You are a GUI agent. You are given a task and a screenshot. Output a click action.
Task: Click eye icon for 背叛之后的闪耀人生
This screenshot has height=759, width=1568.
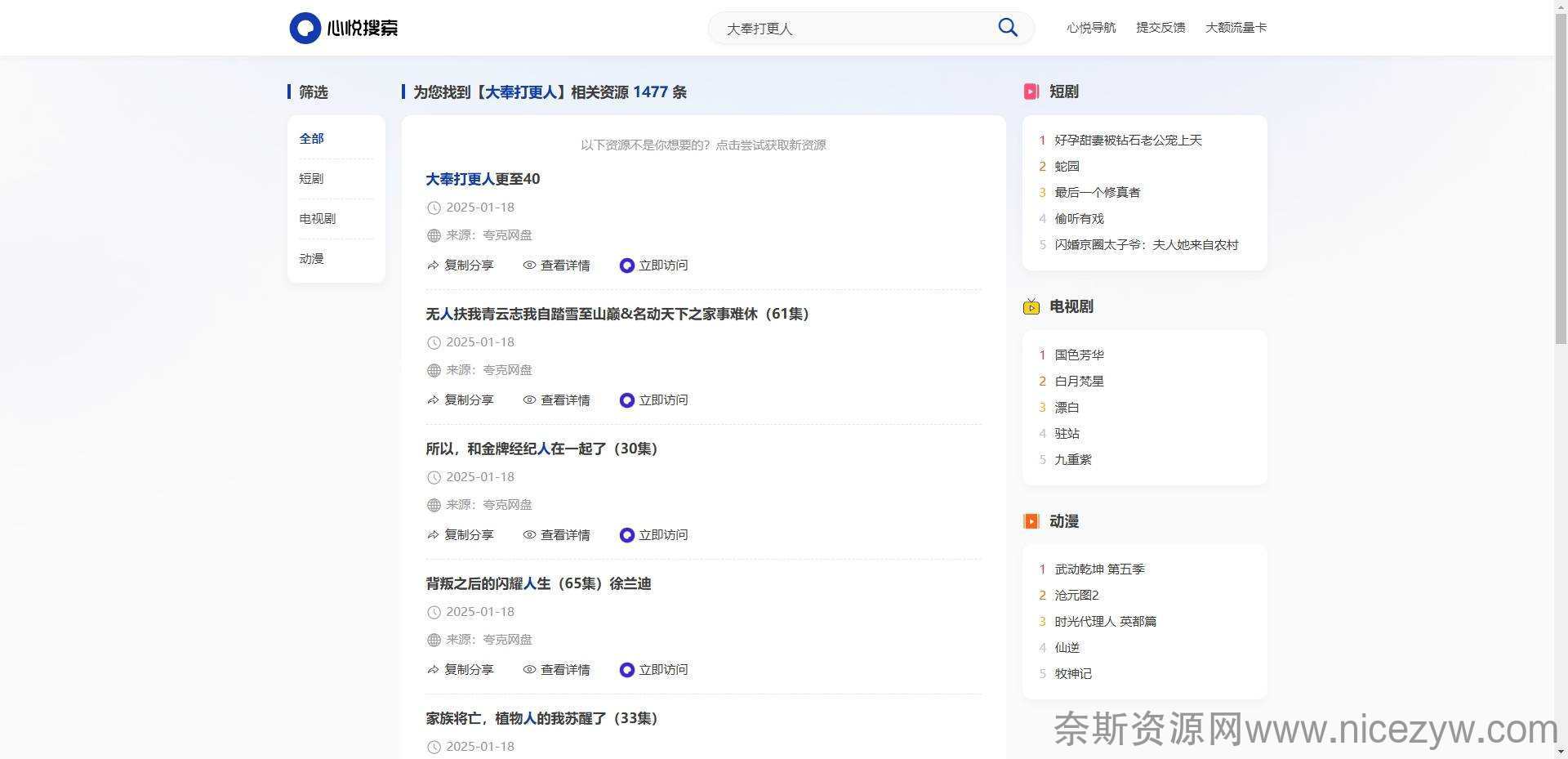click(x=529, y=670)
